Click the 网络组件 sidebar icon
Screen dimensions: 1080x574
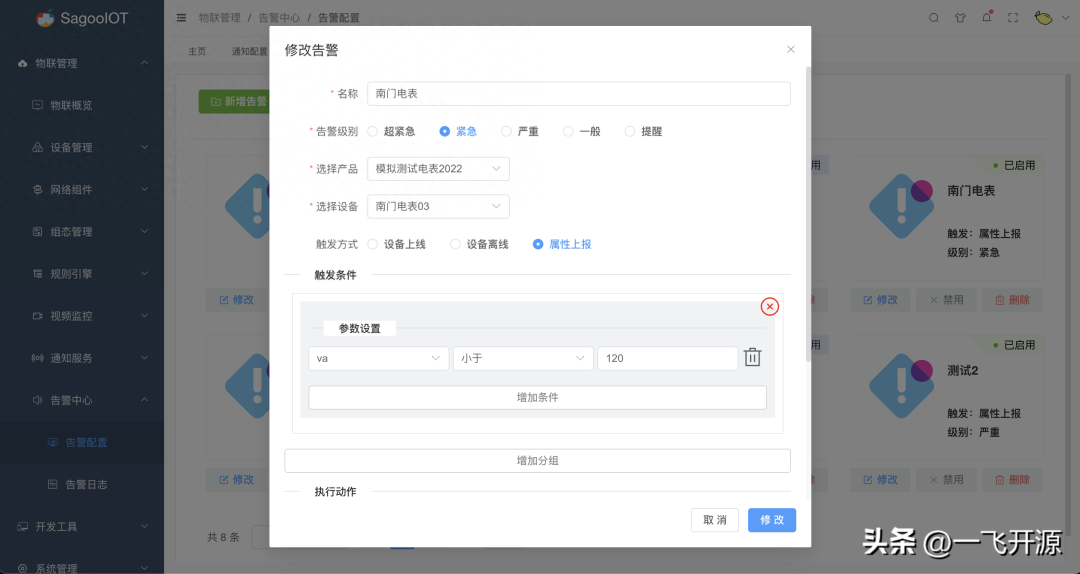(38, 189)
